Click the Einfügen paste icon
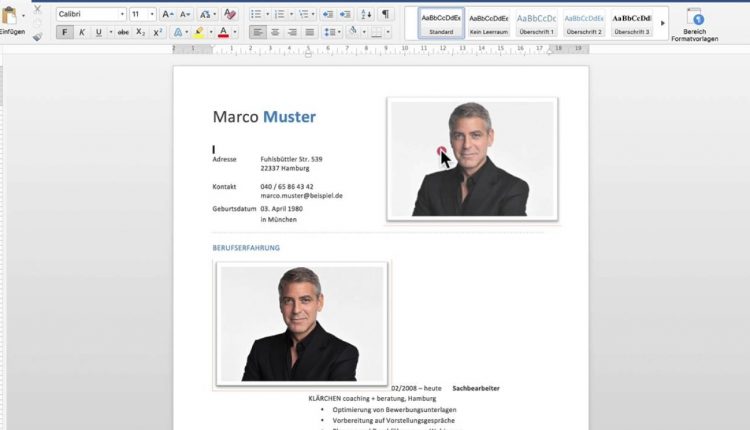The width and height of the screenshot is (750, 430). pyautogui.click(x=9, y=16)
